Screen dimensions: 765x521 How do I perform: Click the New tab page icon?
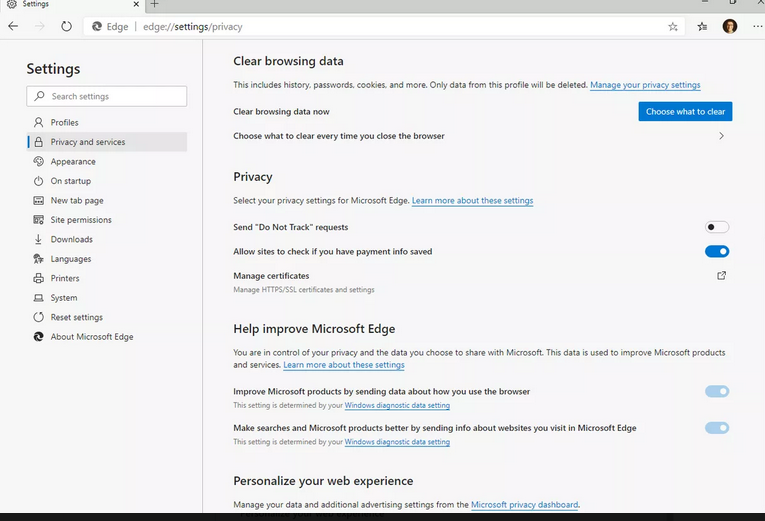39,200
